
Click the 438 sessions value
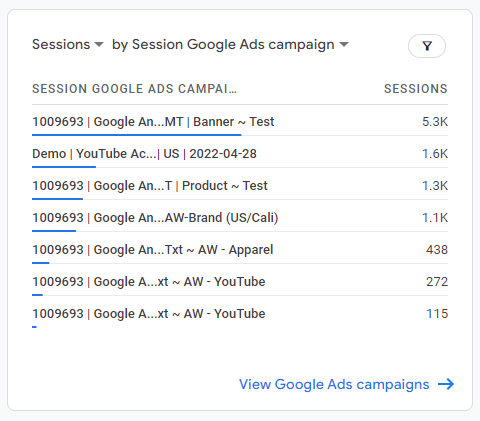tap(437, 250)
